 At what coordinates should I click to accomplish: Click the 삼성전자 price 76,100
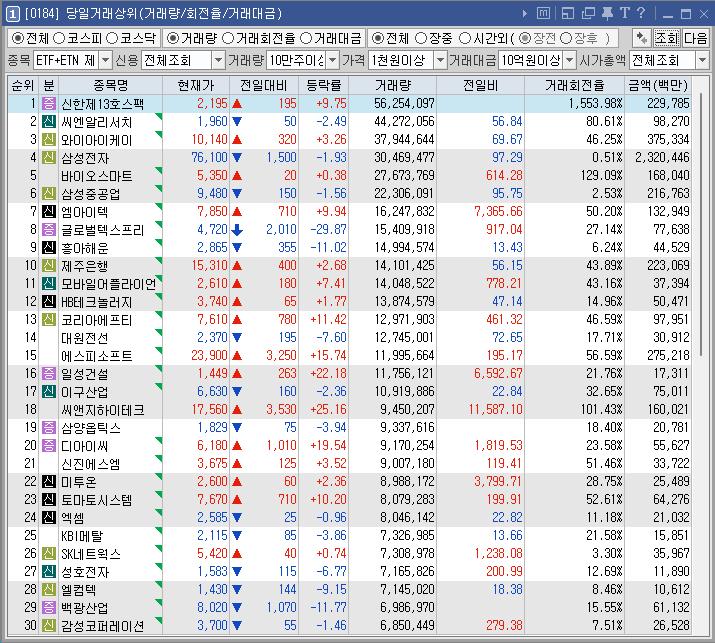tap(209, 158)
